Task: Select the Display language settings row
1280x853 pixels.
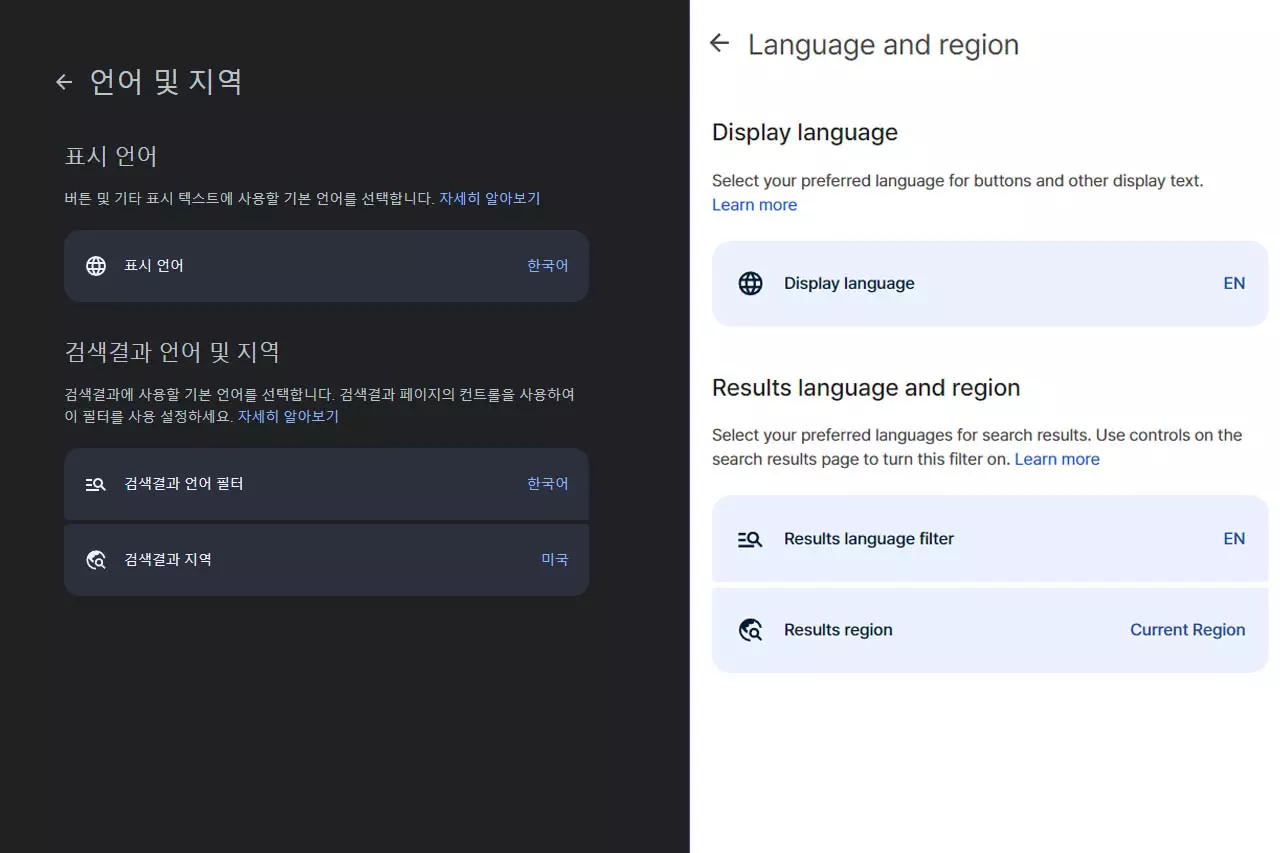Action: [x=990, y=283]
